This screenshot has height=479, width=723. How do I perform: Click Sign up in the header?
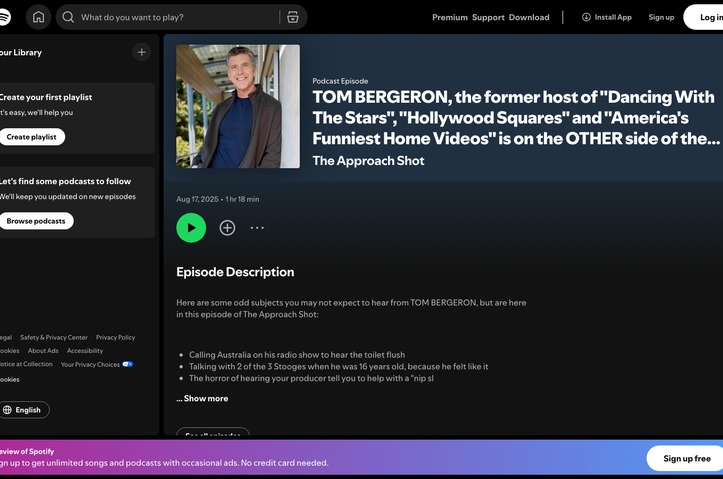[661, 17]
